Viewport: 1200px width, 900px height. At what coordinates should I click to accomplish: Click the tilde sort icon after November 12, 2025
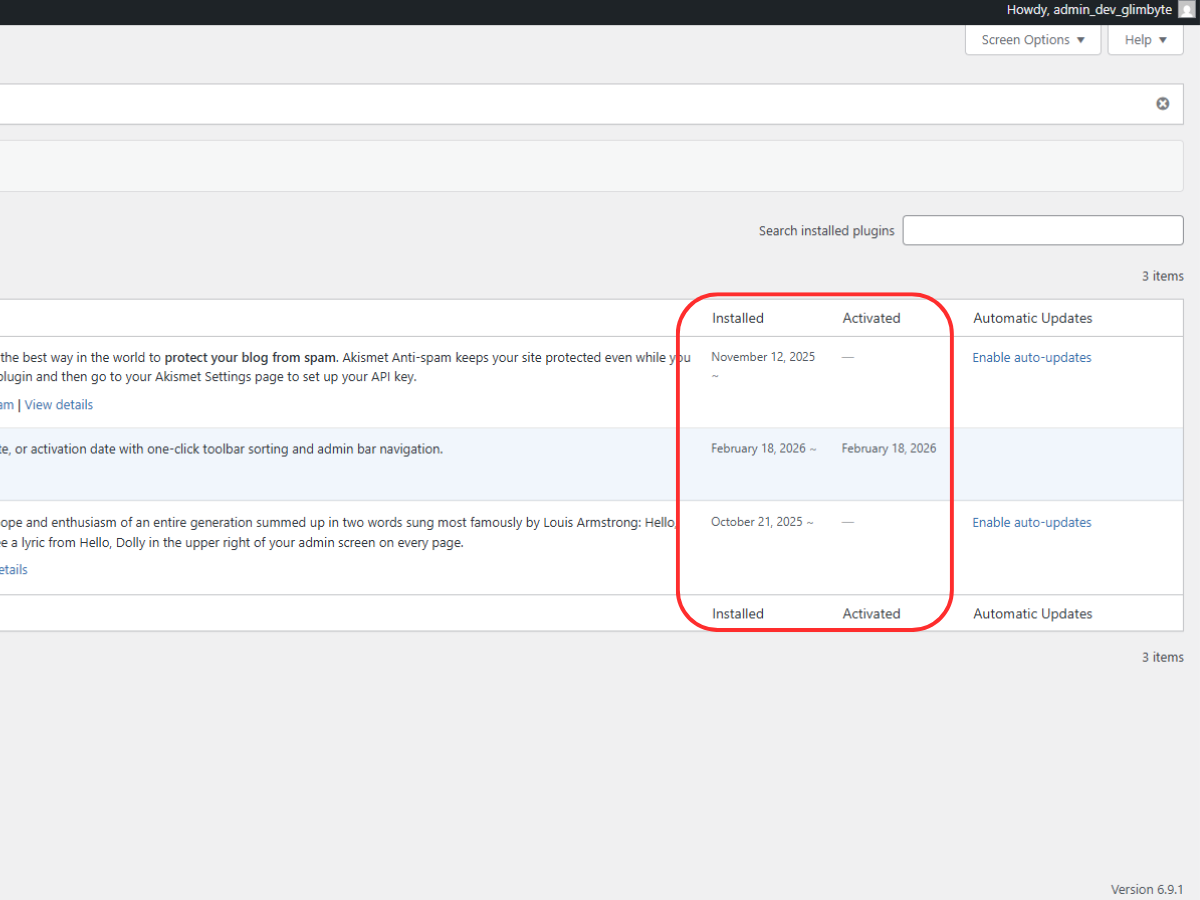click(x=714, y=376)
